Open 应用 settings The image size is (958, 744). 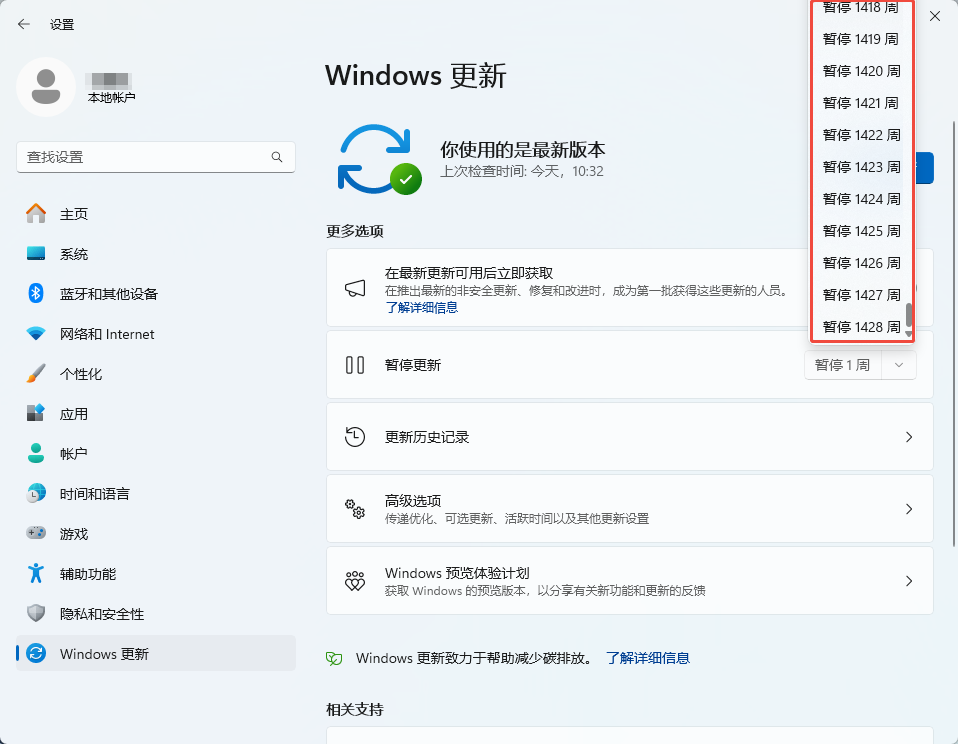point(156,414)
